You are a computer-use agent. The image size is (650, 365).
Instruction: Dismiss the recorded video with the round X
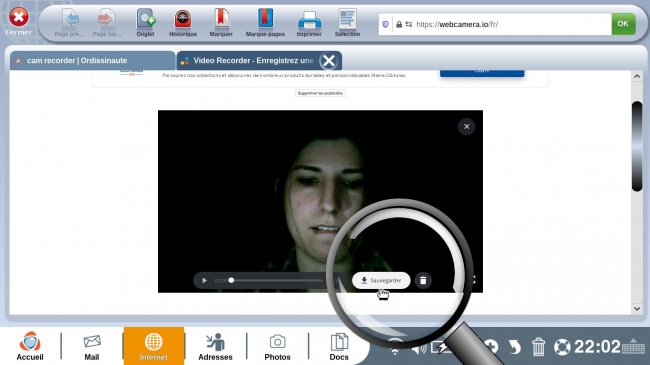coord(466,127)
